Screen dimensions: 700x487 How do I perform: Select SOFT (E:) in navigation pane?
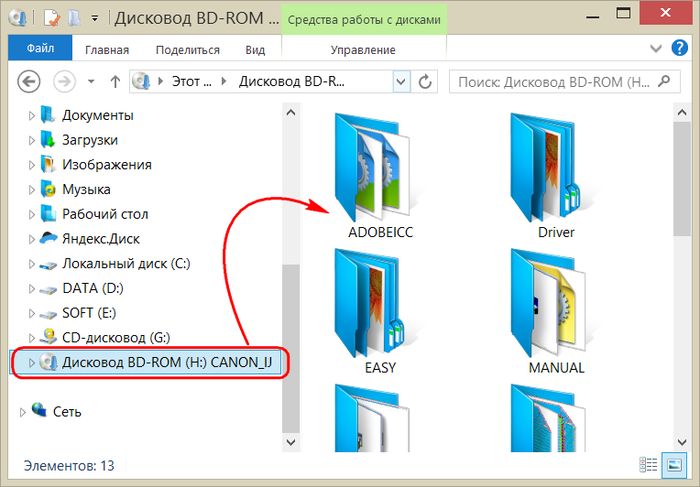[x=89, y=313]
